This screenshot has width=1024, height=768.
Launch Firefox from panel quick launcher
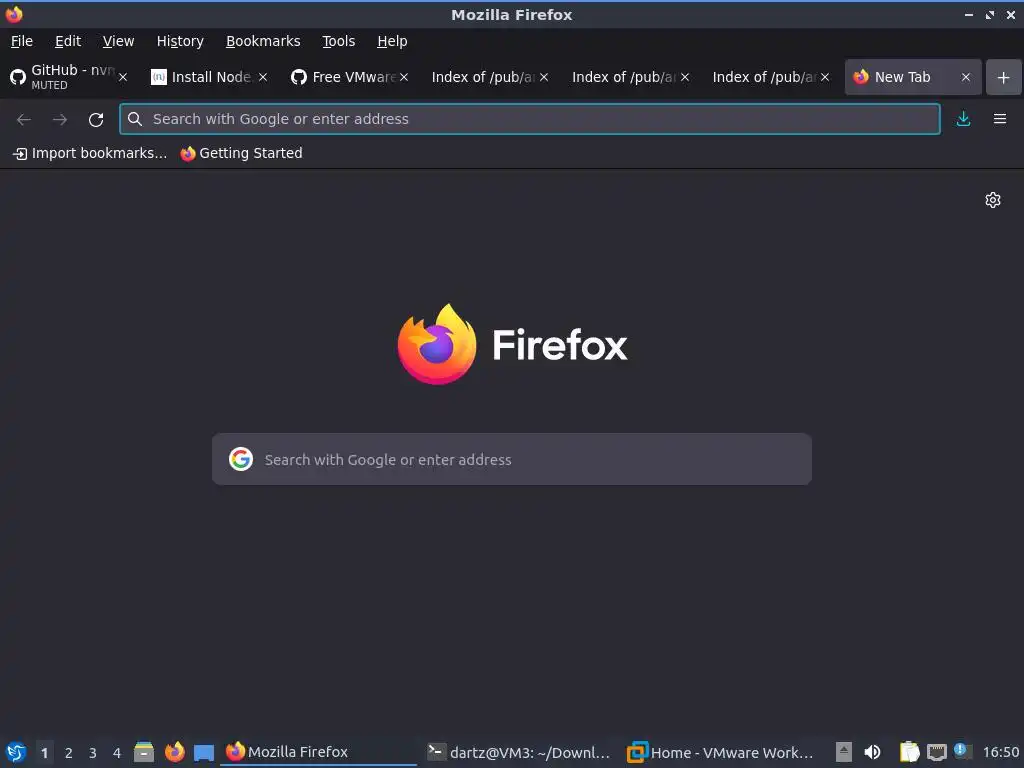174,752
